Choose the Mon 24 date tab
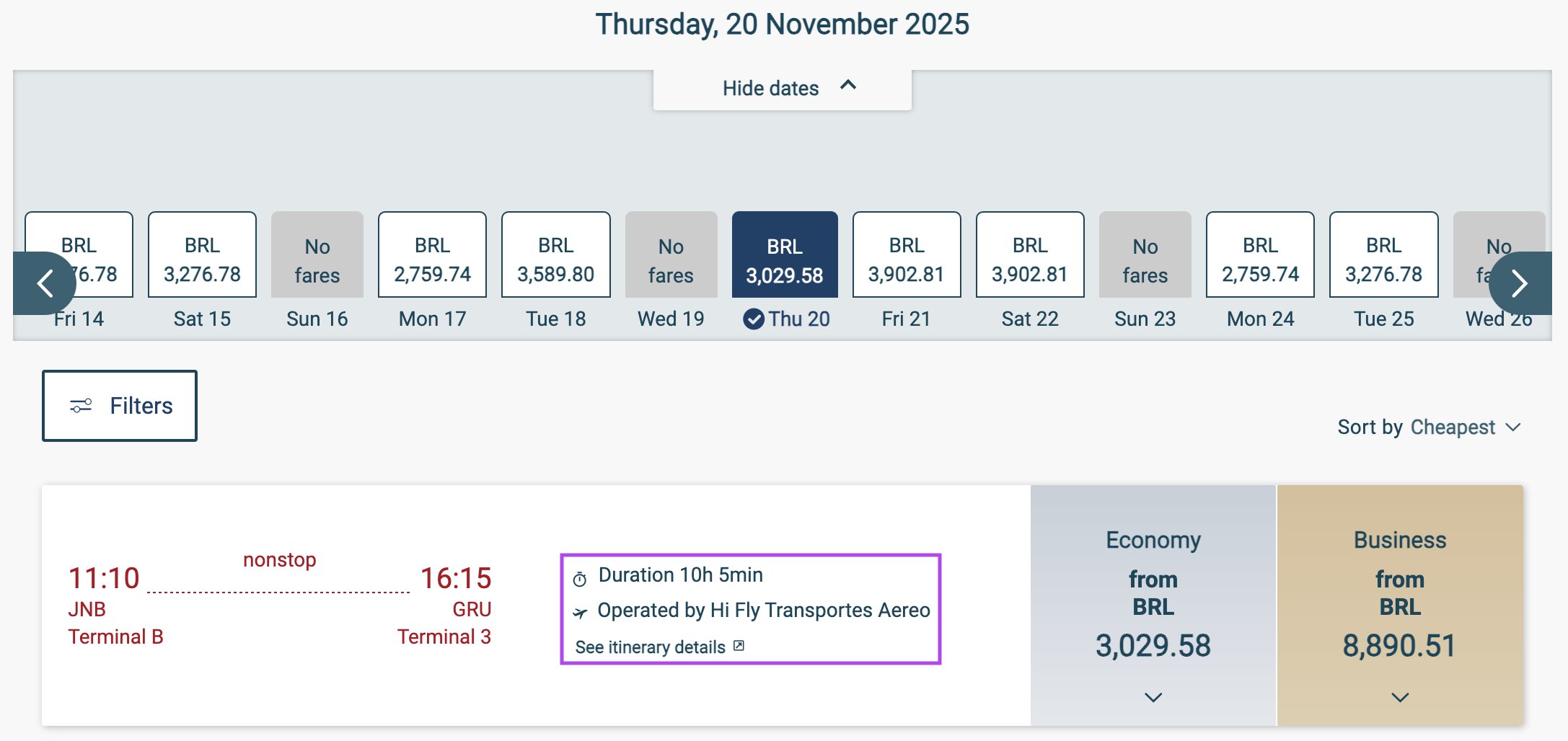The height and width of the screenshot is (741, 1568). click(1260, 319)
